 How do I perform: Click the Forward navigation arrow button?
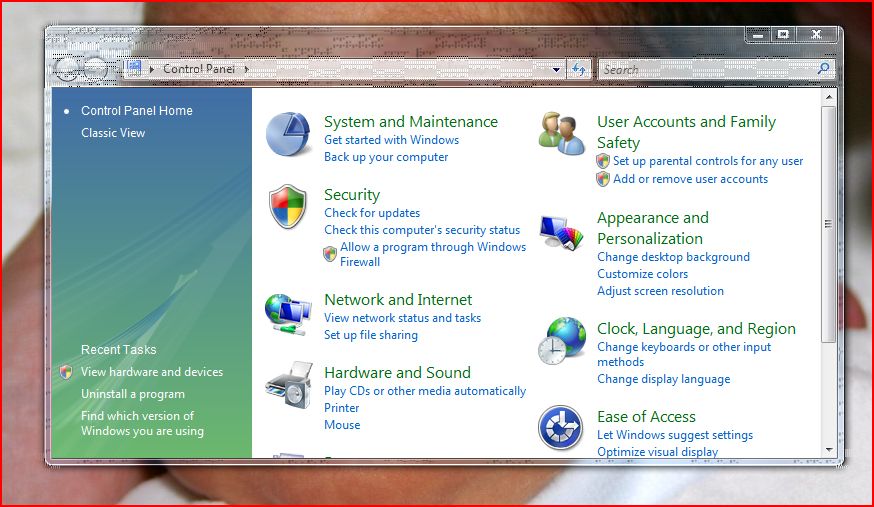pyautogui.click(x=95, y=70)
